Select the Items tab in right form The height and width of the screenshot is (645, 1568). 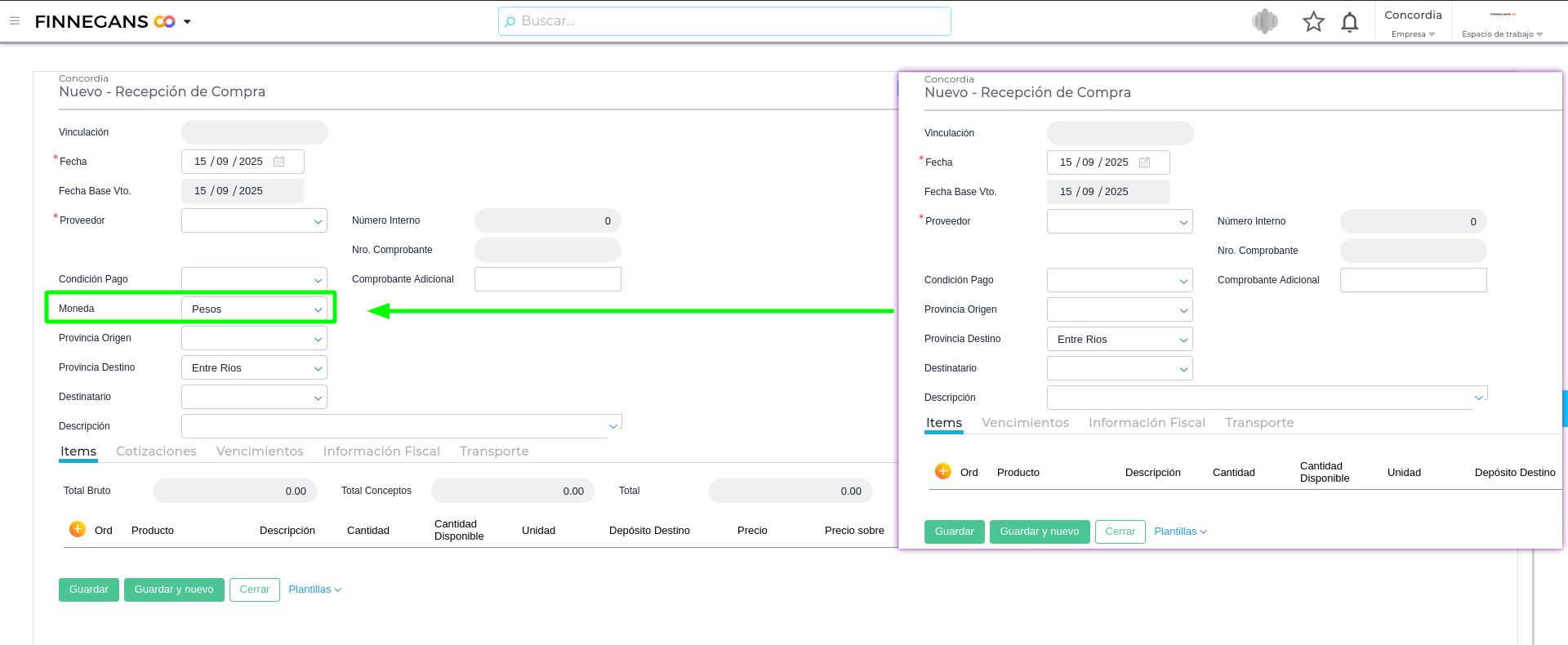click(x=944, y=423)
